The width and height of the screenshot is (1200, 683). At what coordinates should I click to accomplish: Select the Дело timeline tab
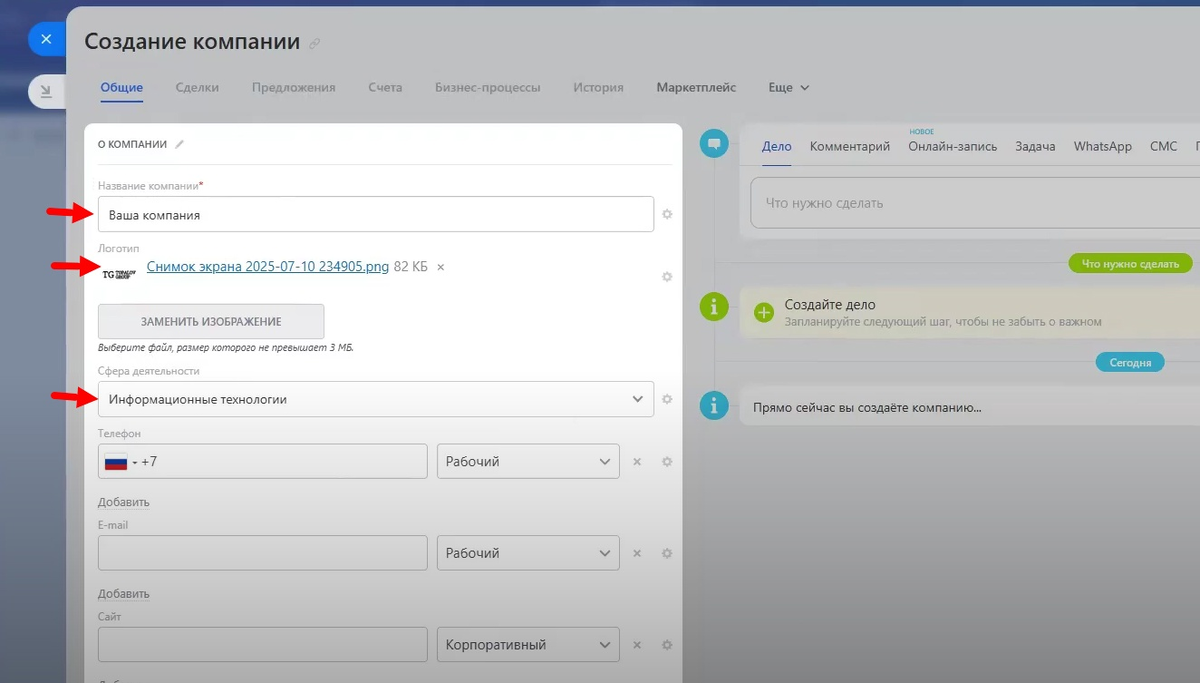[x=776, y=146]
